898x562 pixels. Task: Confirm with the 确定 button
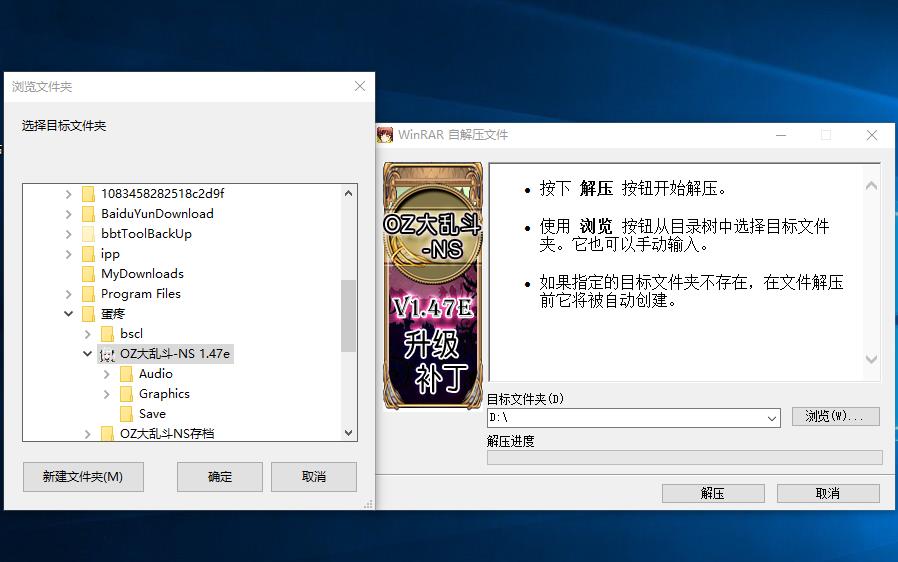point(220,477)
